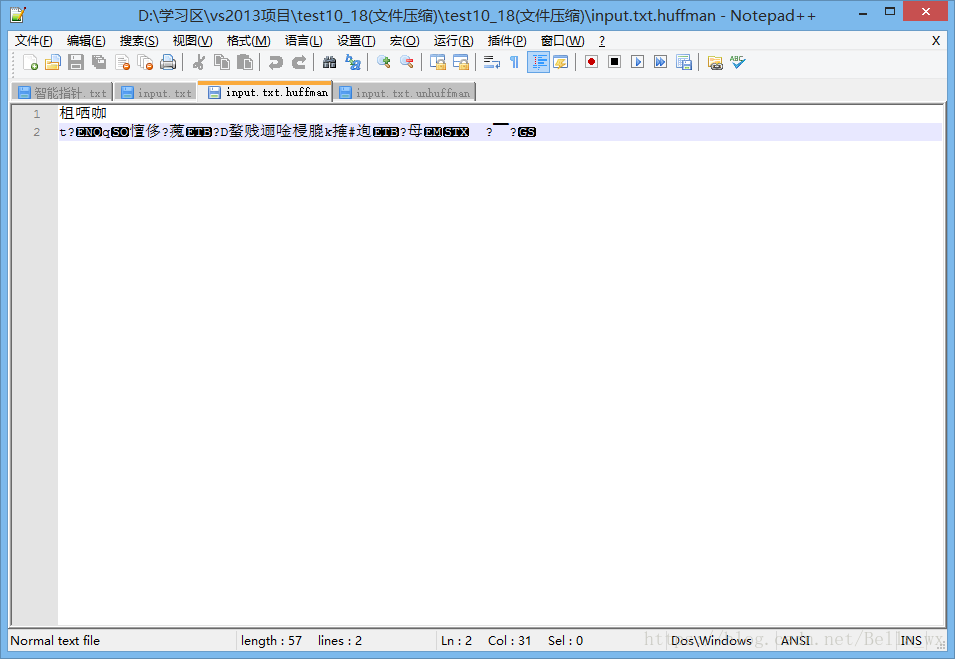The image size is (955, 659).
Task: Select the input.txt.huffman tab
Action: click(x=266, y=92)
